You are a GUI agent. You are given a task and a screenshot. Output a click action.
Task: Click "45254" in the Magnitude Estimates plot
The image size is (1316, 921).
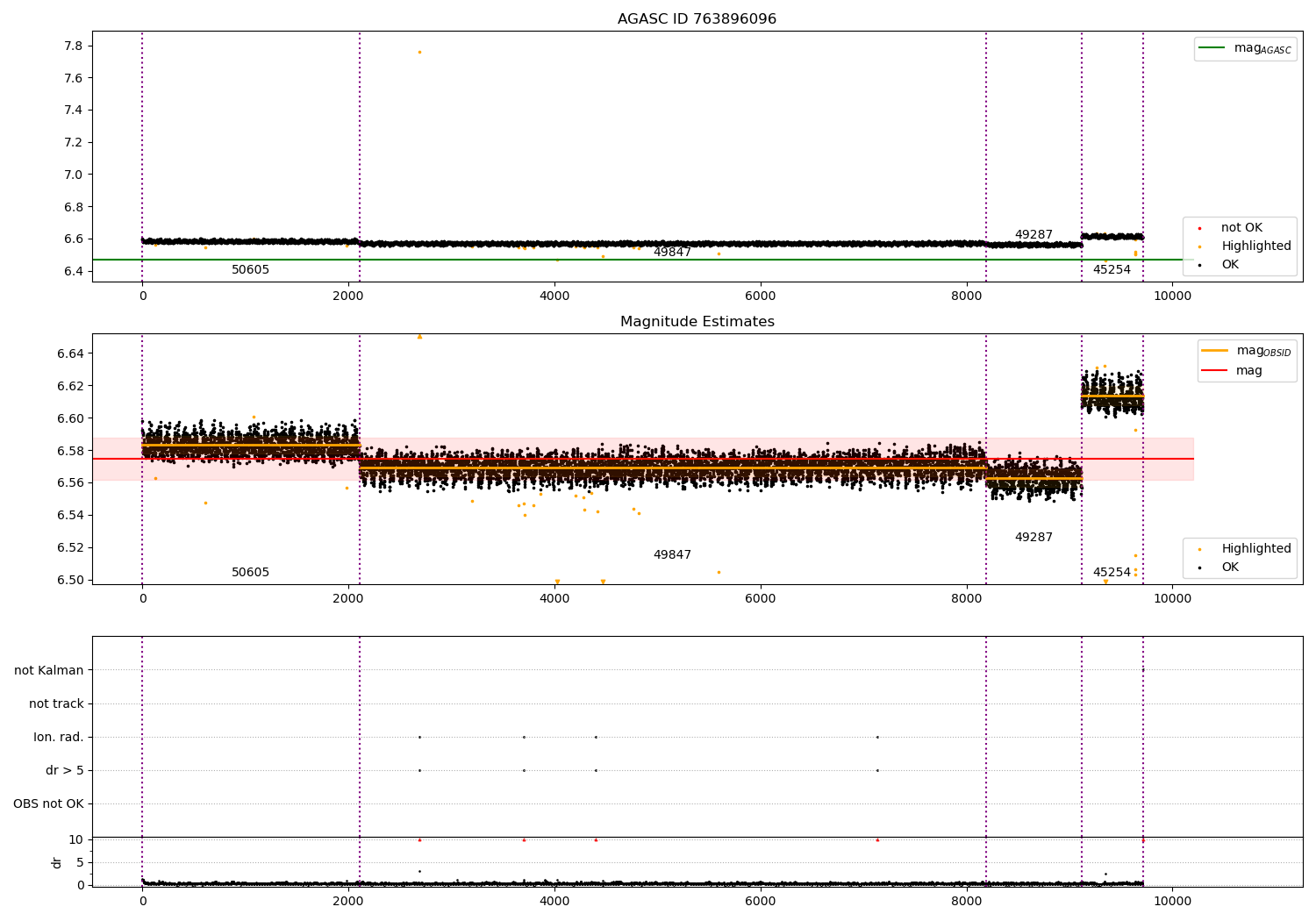point(1112,573)
